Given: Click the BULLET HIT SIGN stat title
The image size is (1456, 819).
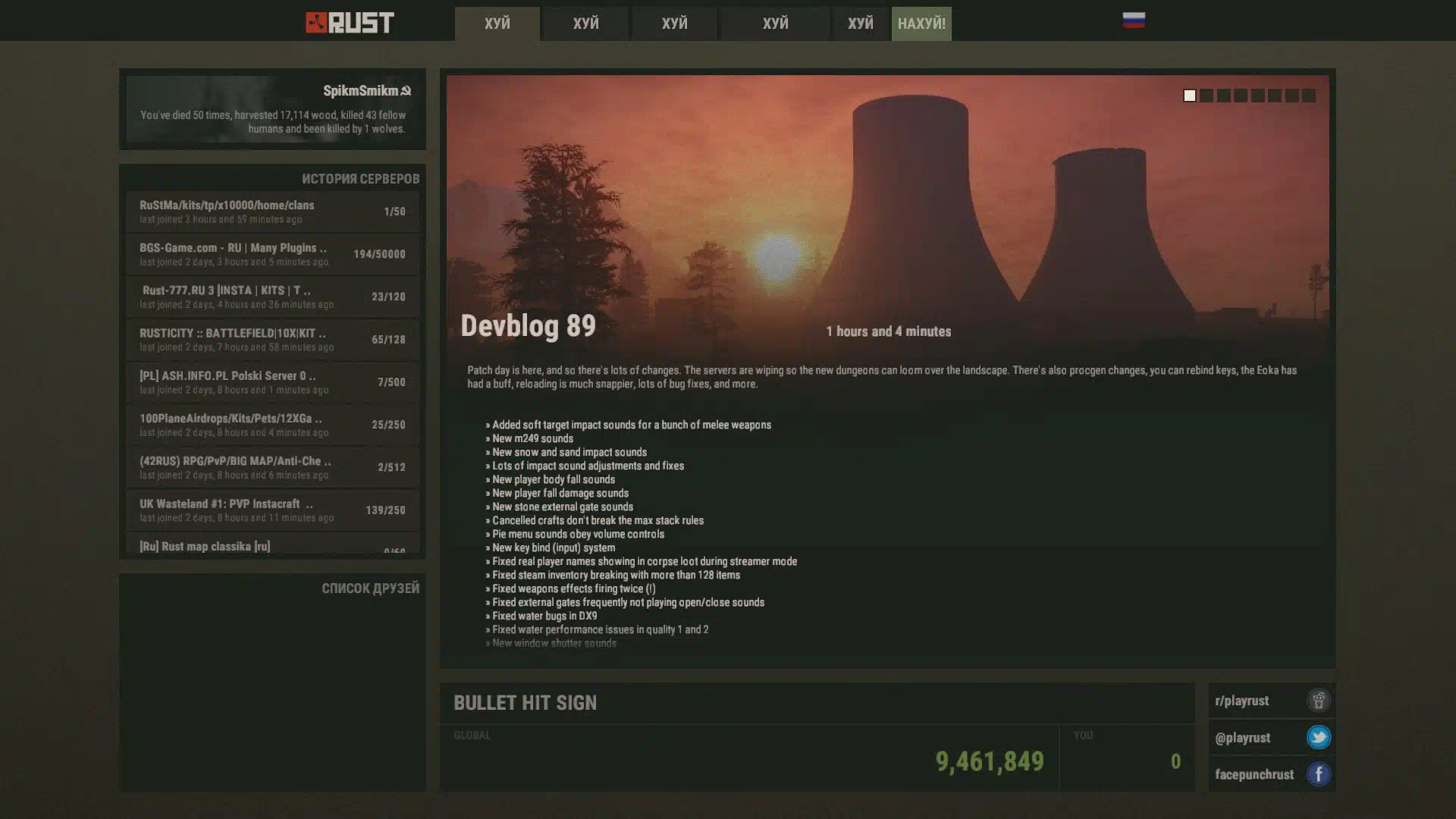Looking at the screenshot, I should point(525,703).
